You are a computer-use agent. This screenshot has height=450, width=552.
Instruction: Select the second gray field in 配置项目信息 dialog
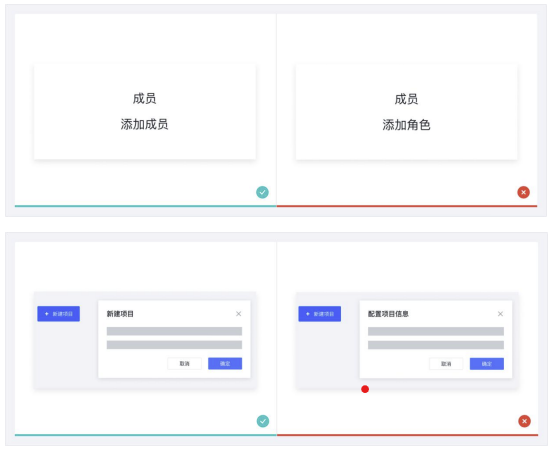(x=436, y=345)
